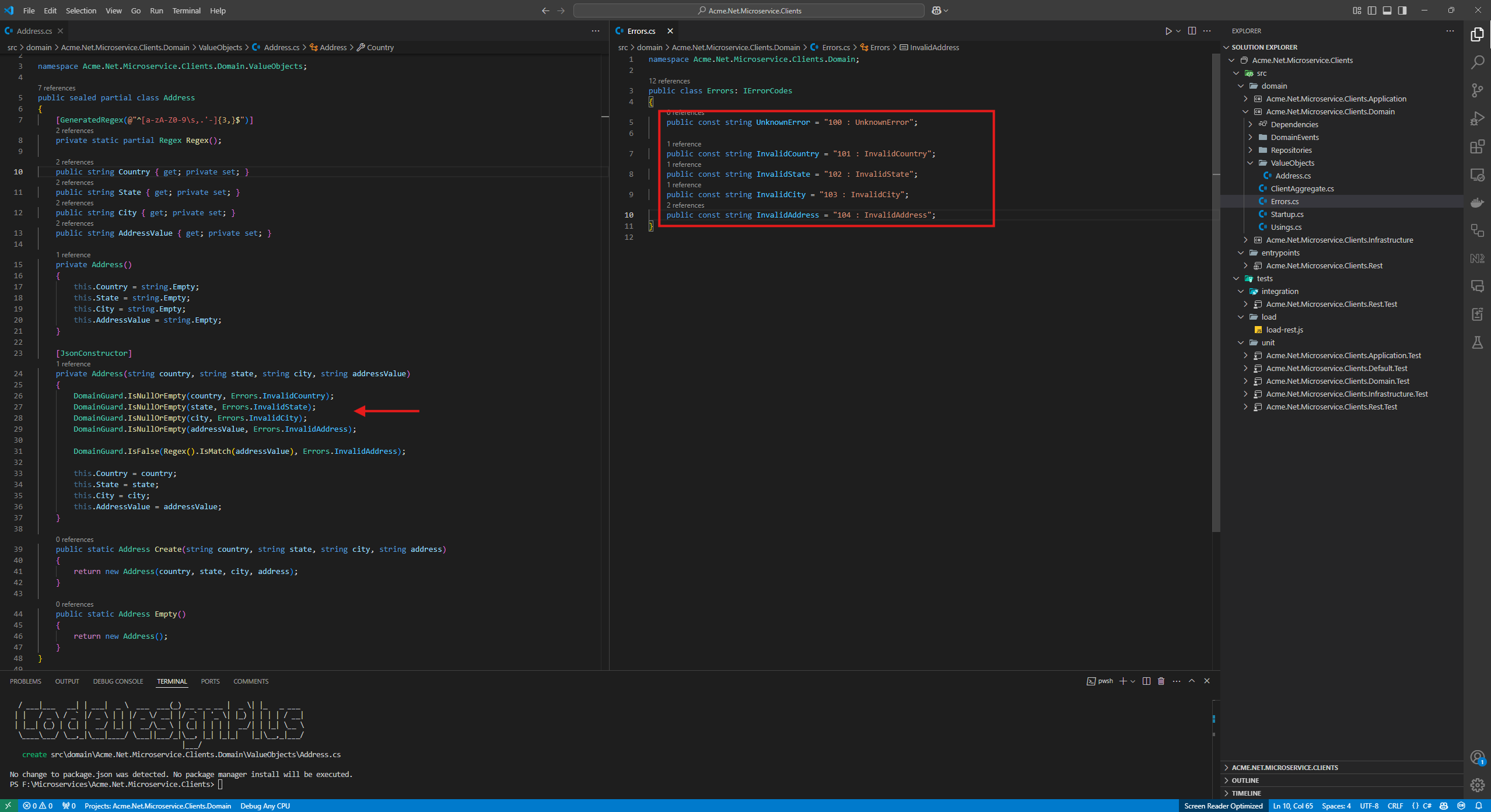This screenshot has height=812, width=1491.
Task: Split the Errors.cs editor to the right
Action: point(1192,31)
